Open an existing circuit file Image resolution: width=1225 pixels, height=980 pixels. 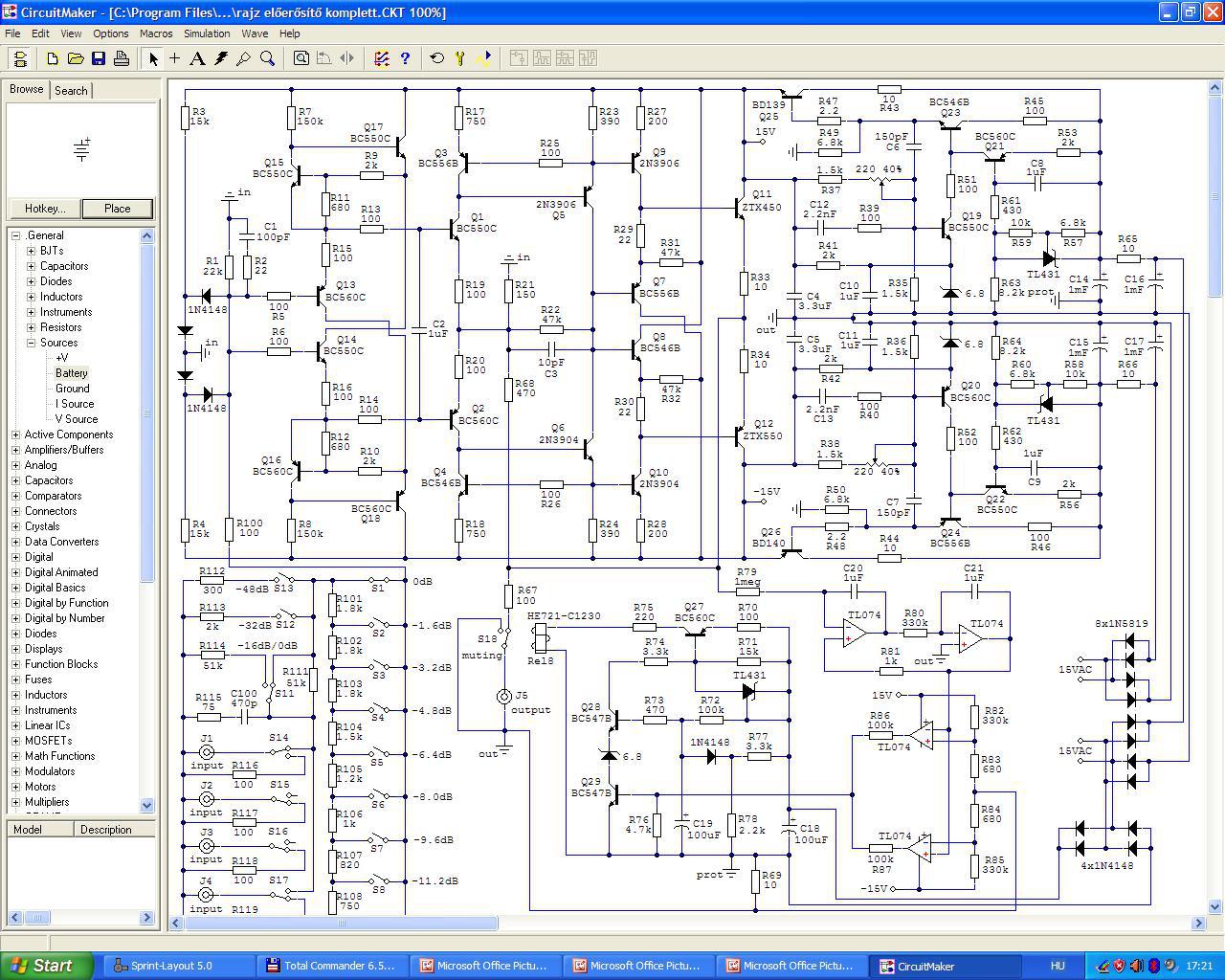[76, 58]
